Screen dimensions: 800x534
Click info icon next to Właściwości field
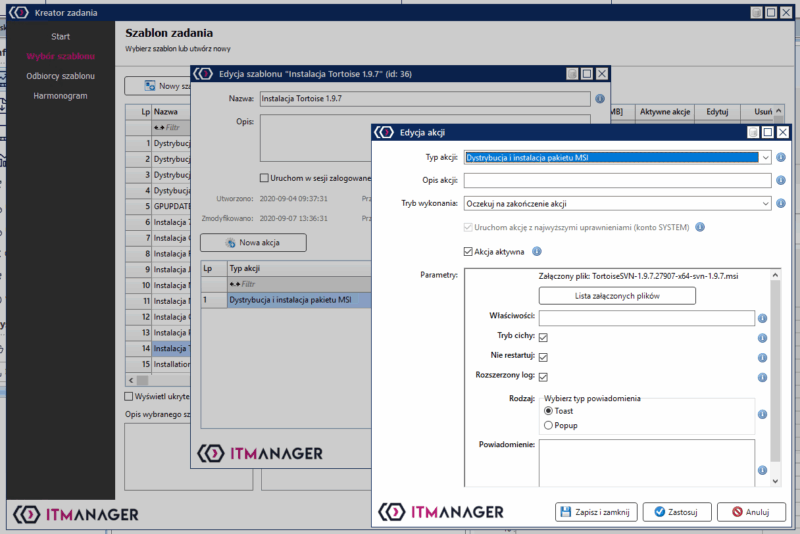[762, 318]
